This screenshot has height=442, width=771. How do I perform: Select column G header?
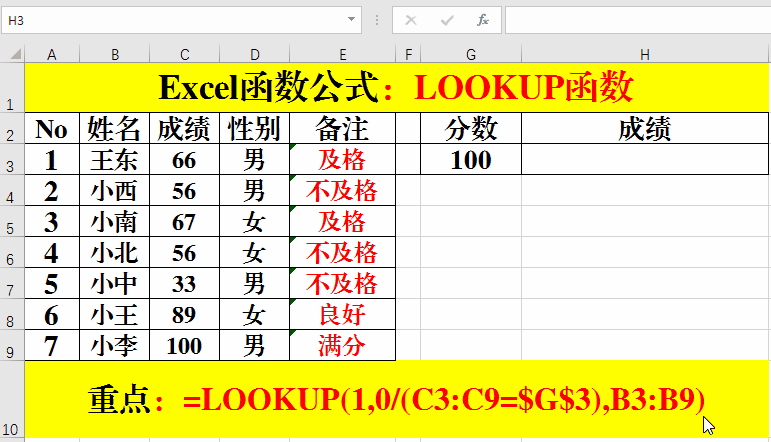tap(471, 55)
